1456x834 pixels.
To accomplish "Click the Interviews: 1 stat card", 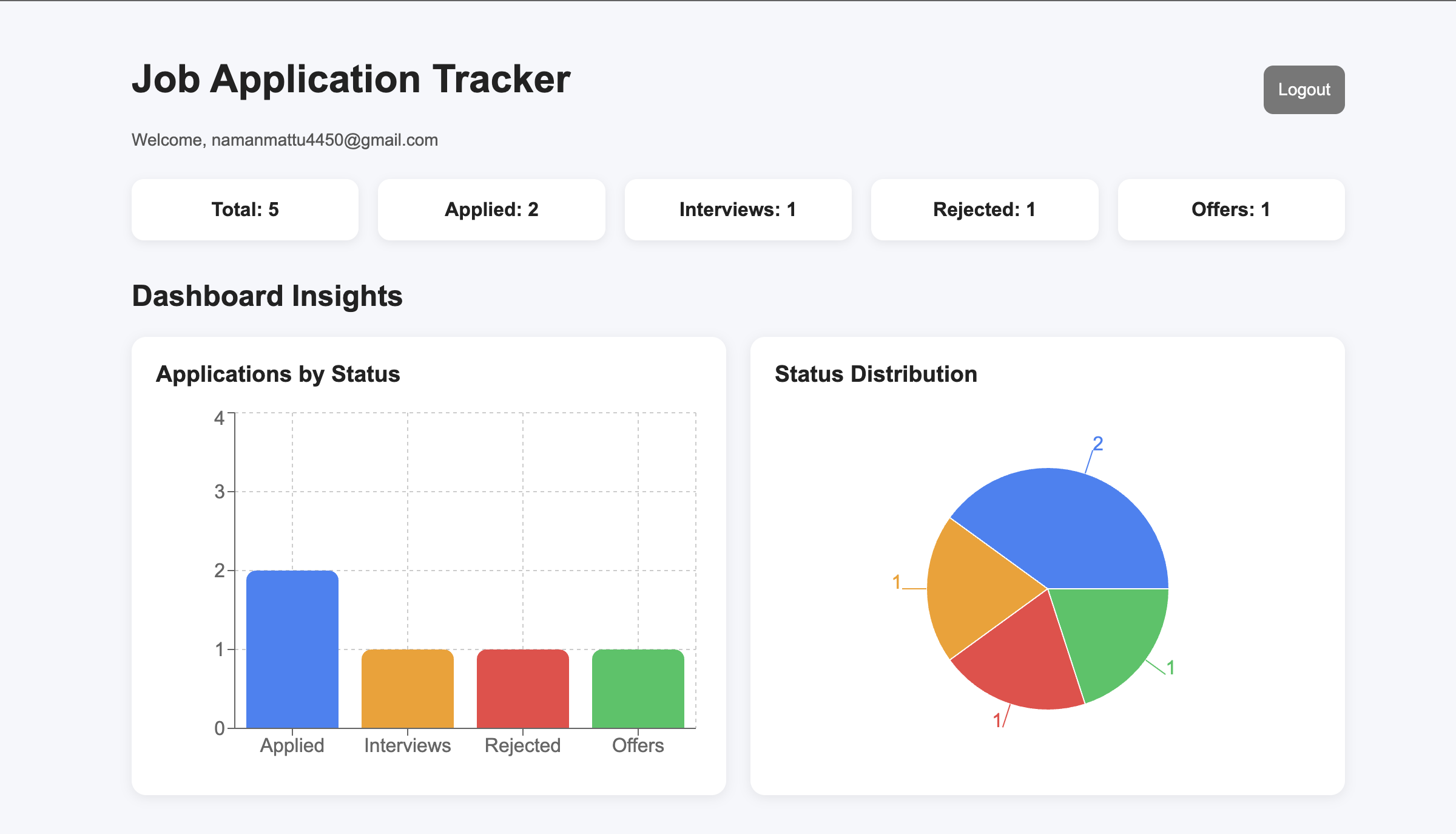I will click(x=738, y=209).
